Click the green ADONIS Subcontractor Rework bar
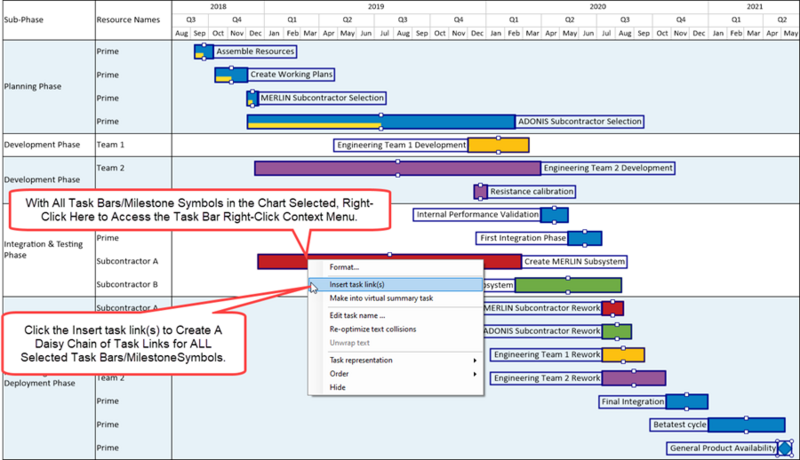 617,331
